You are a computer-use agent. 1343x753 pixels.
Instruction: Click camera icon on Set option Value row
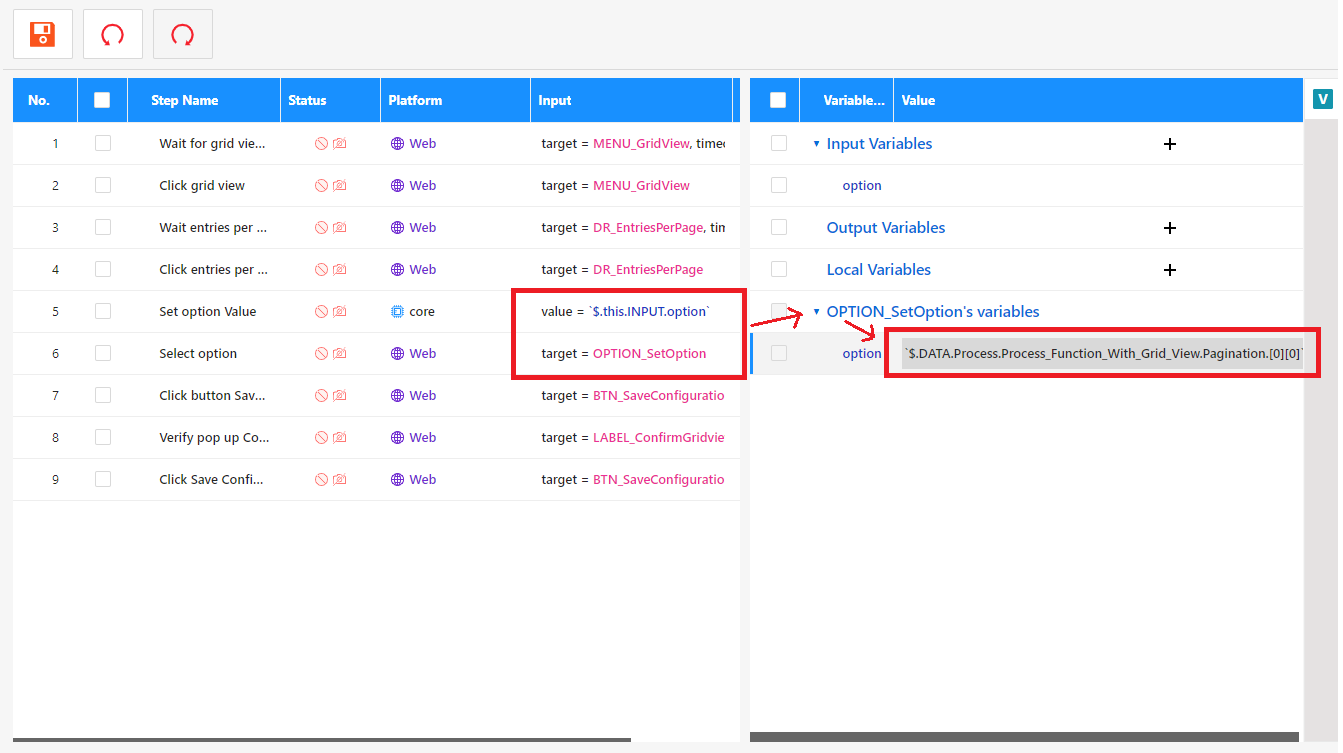(339, 312)
